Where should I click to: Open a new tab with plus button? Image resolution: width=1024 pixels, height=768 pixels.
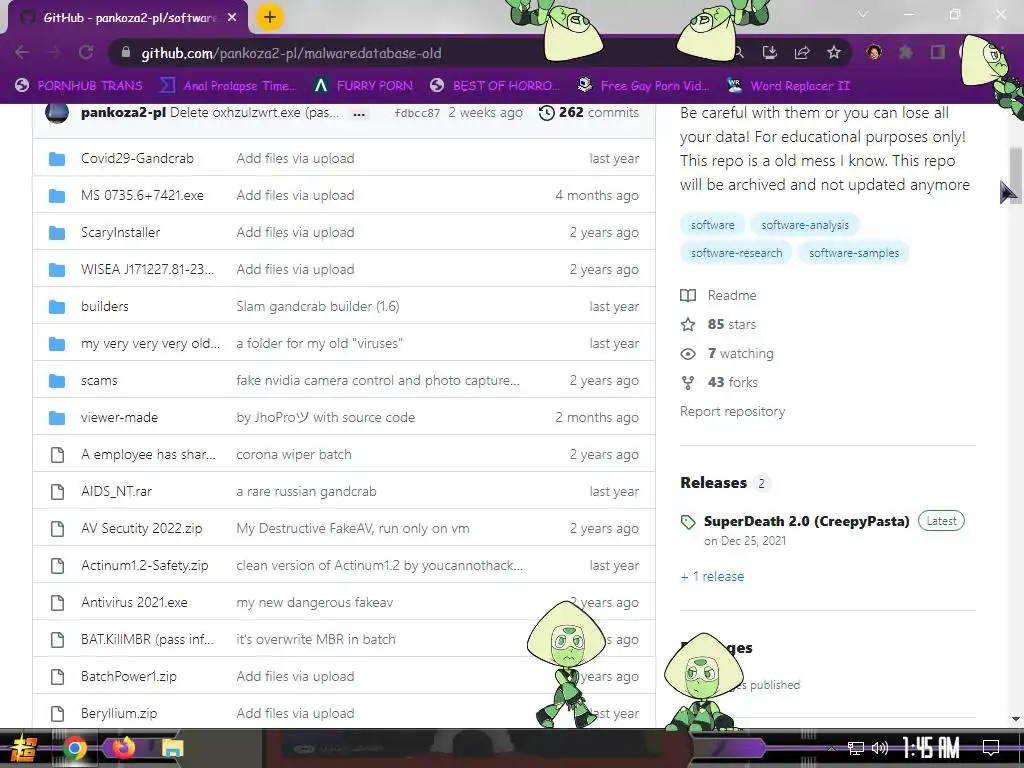pos(270,17)
